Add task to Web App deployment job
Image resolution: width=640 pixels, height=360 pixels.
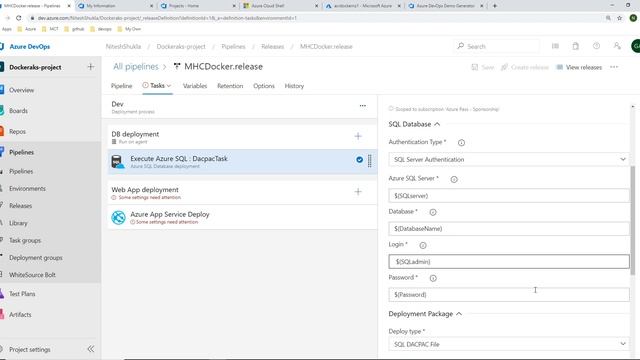pos(358,192)
